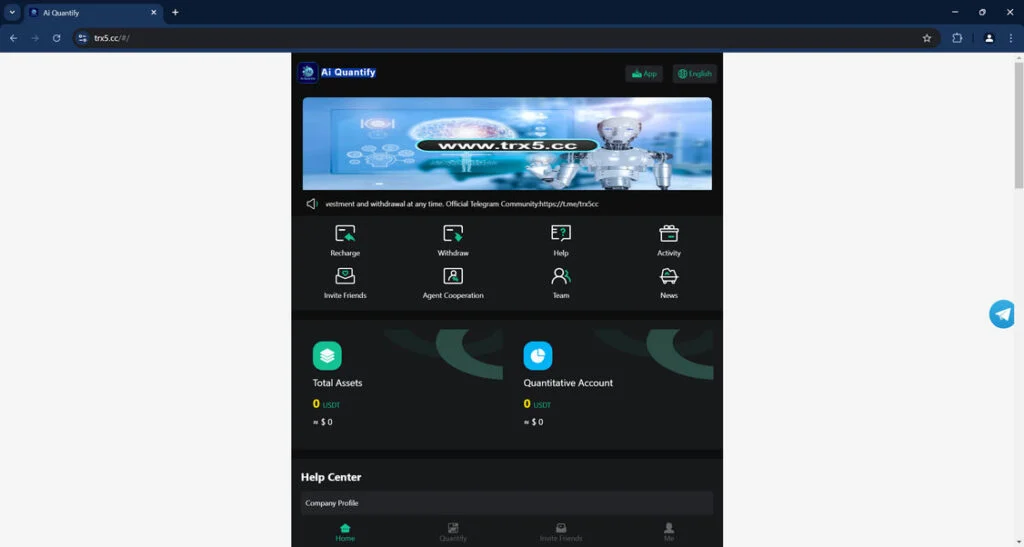Open the Chrome three-dot menu
Viewport: 1024px width, 547px height.
(1011, 39)
